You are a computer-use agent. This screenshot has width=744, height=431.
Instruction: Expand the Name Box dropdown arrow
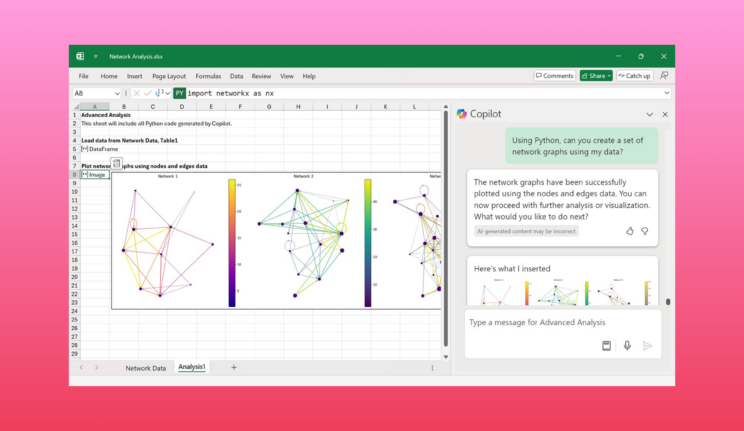click(x=117, y=94)
